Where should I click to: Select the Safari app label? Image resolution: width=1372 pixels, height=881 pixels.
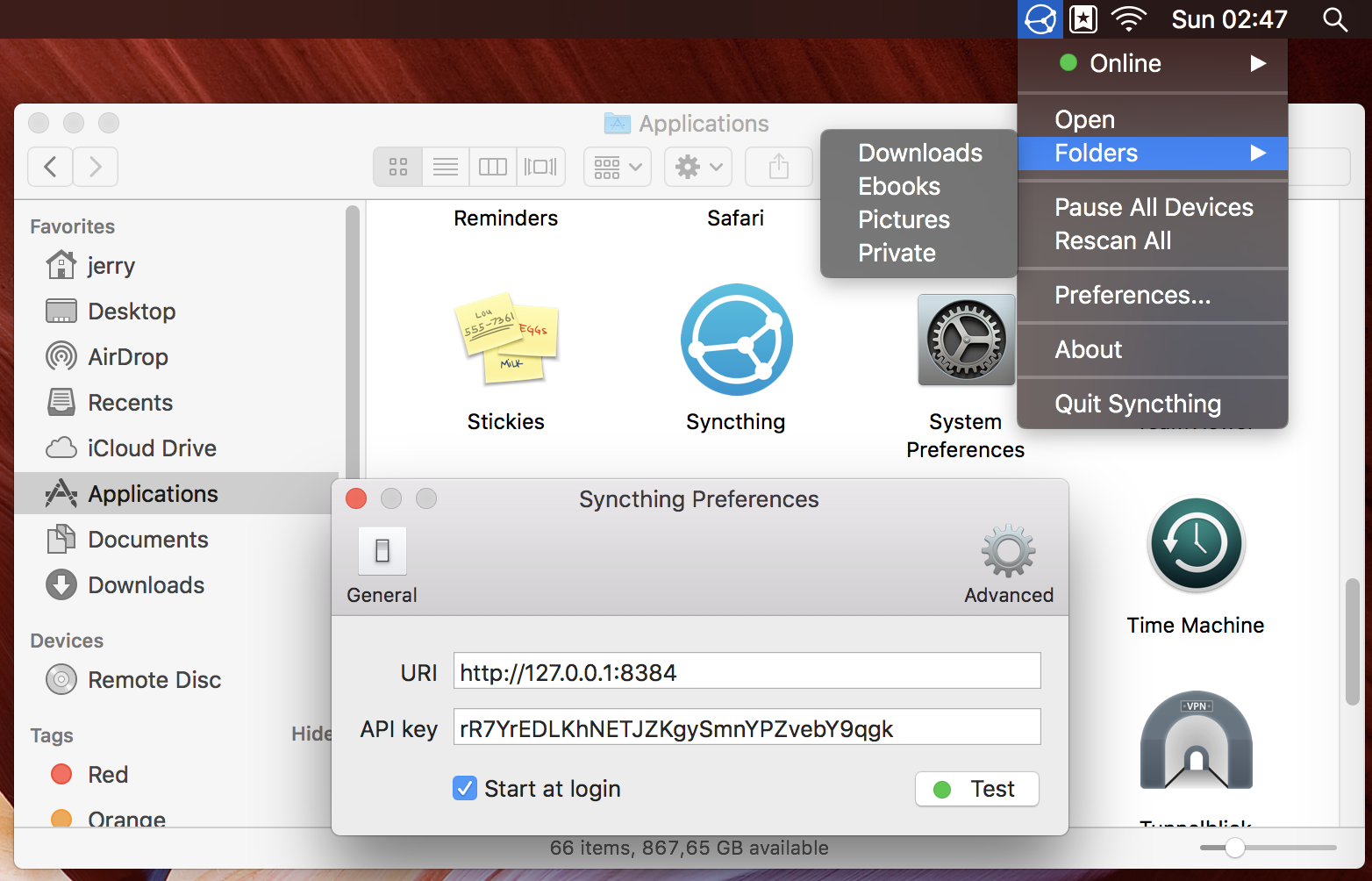pos(736,218)
